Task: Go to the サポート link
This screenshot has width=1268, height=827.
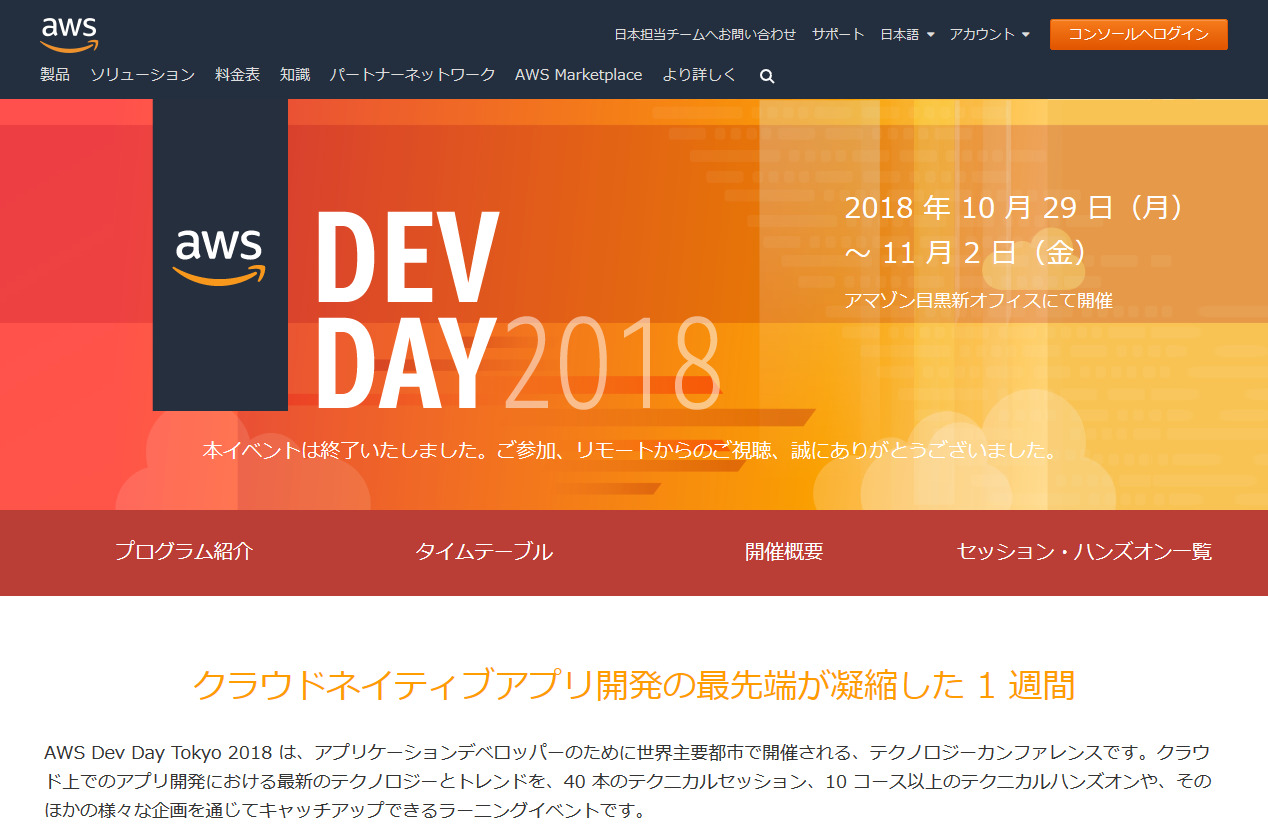Action: 838,34
